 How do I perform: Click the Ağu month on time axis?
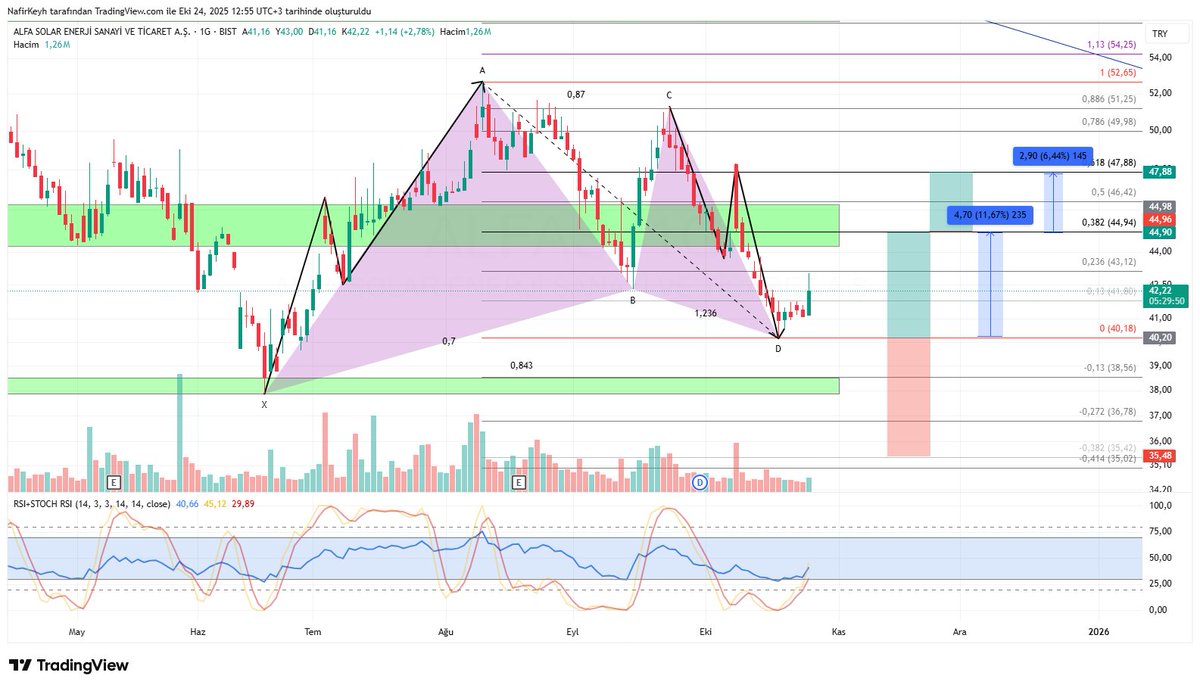point(446,632)
